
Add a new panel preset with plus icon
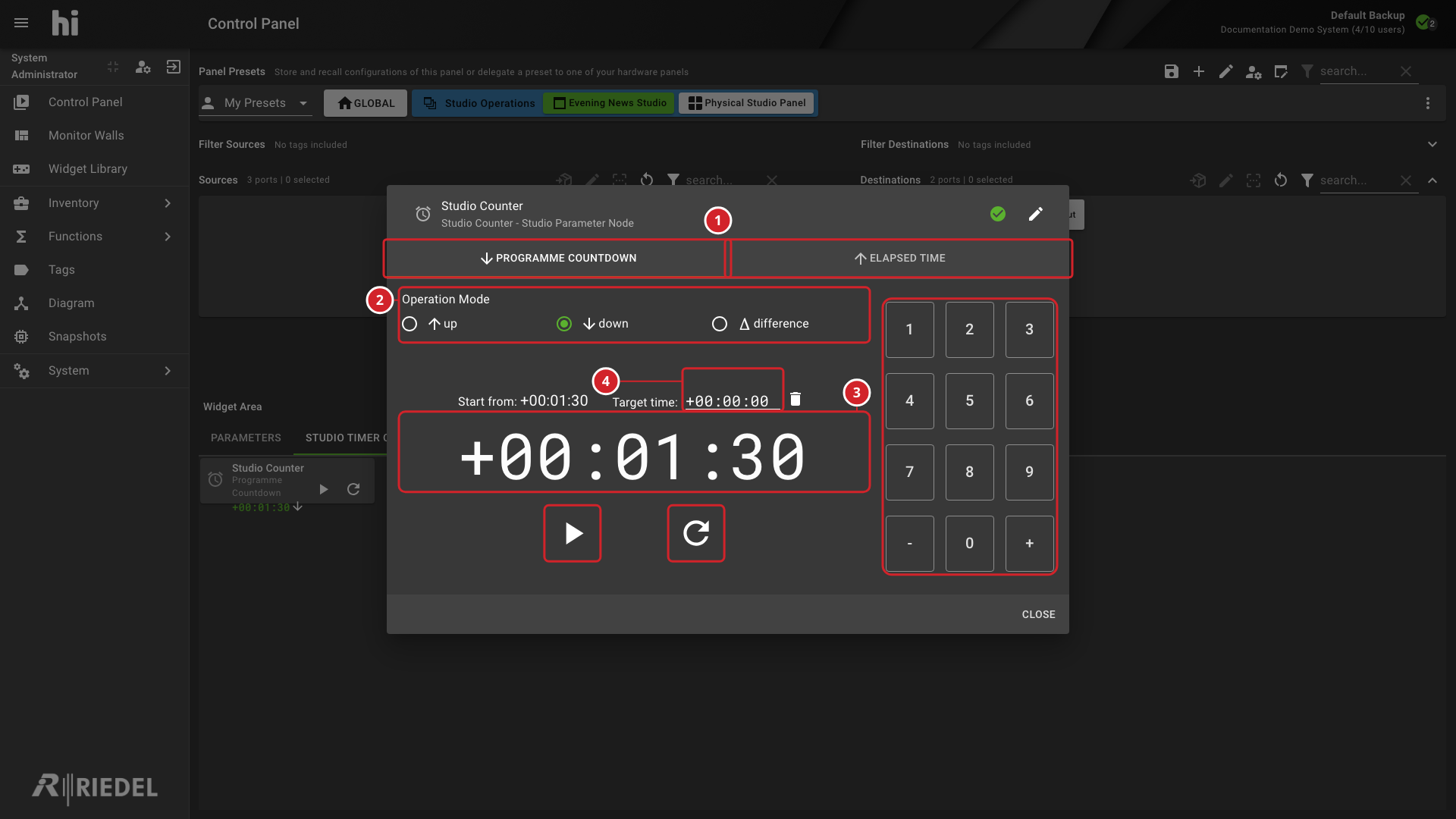tap(1199, 71)
